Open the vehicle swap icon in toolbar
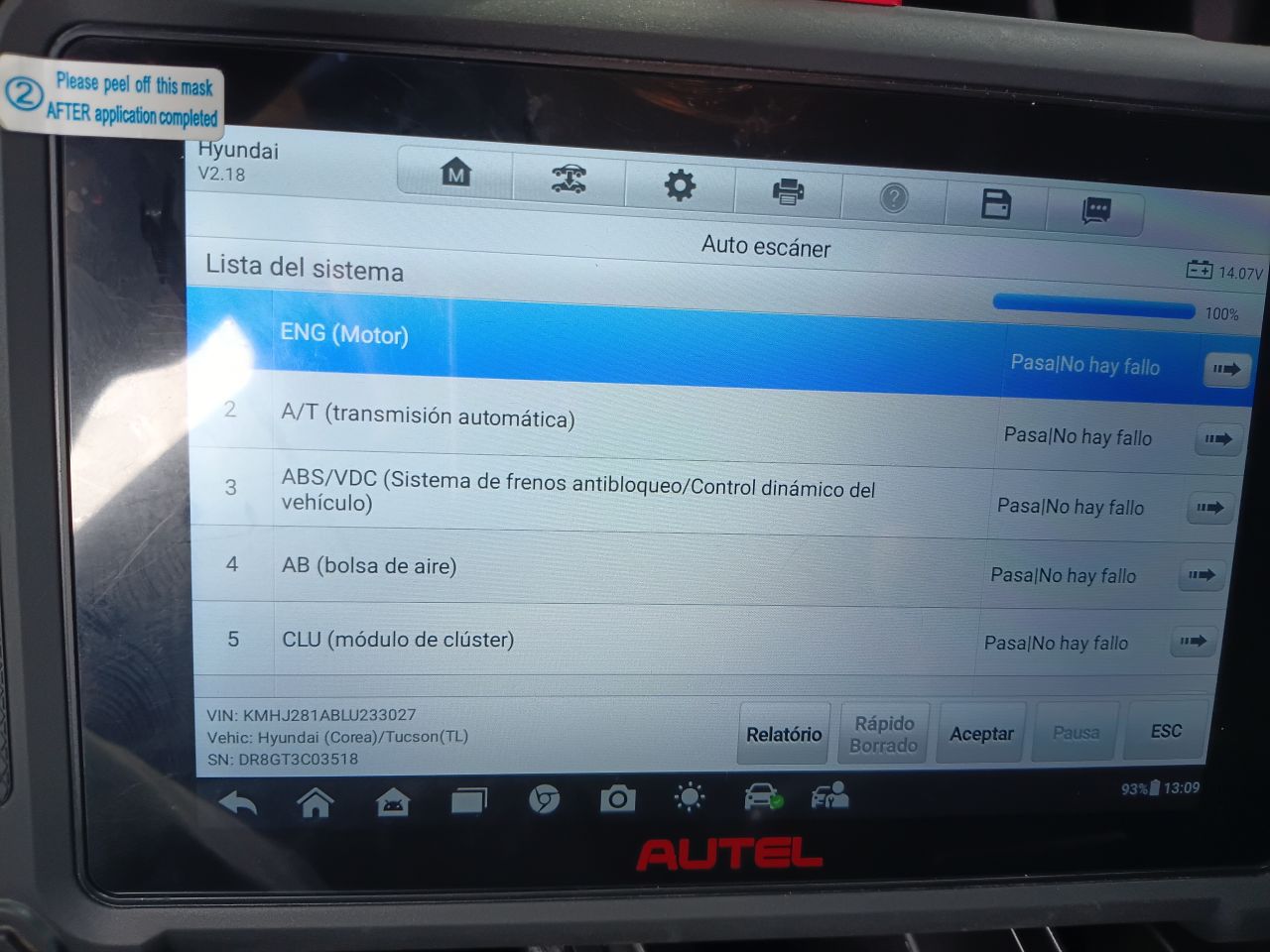Screen dimensions: 1270x952 point(569,179)
